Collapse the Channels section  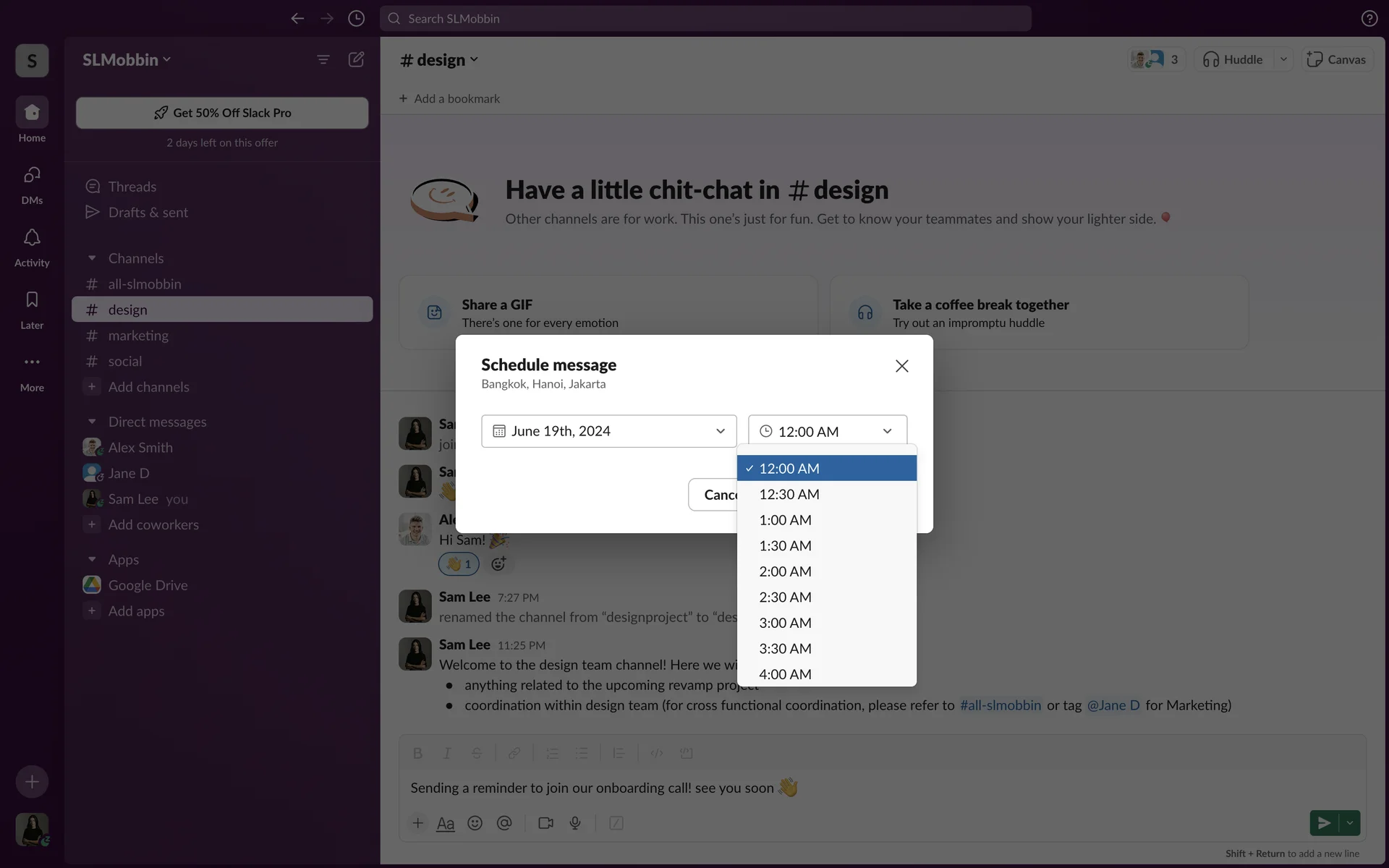[x=92, y=258]
